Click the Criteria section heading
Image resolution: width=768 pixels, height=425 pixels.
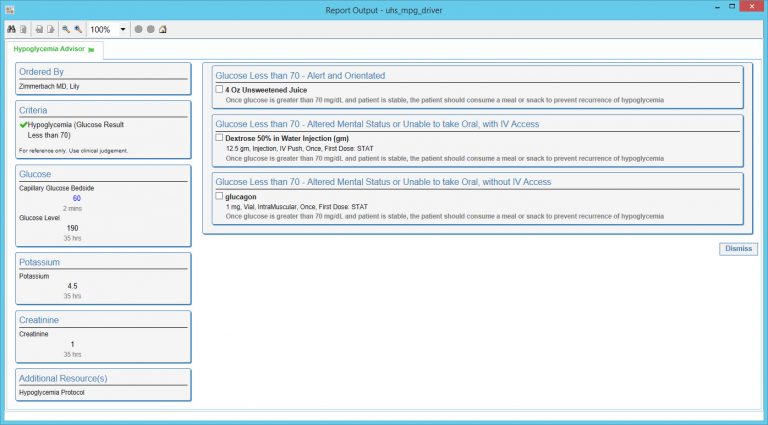(33, 110)
